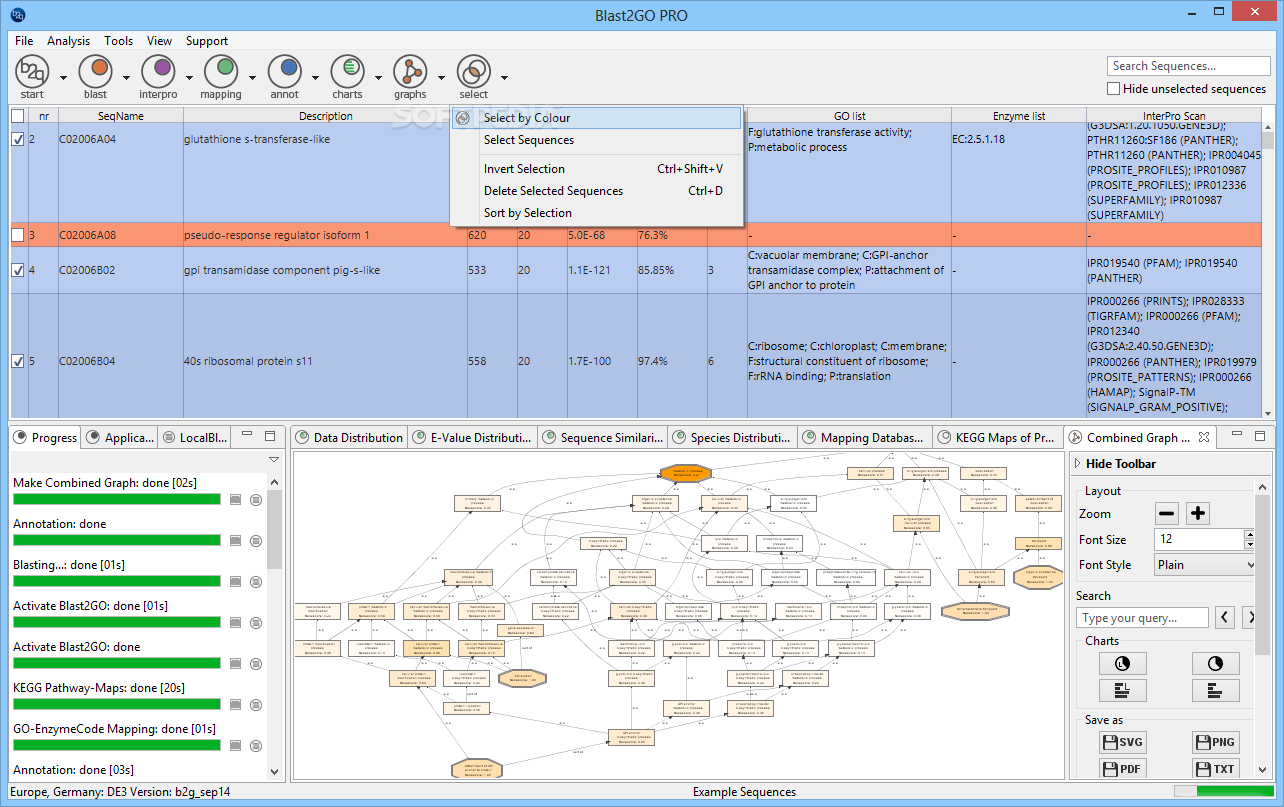Toggle the select-all header checkbox

point(18,116)
